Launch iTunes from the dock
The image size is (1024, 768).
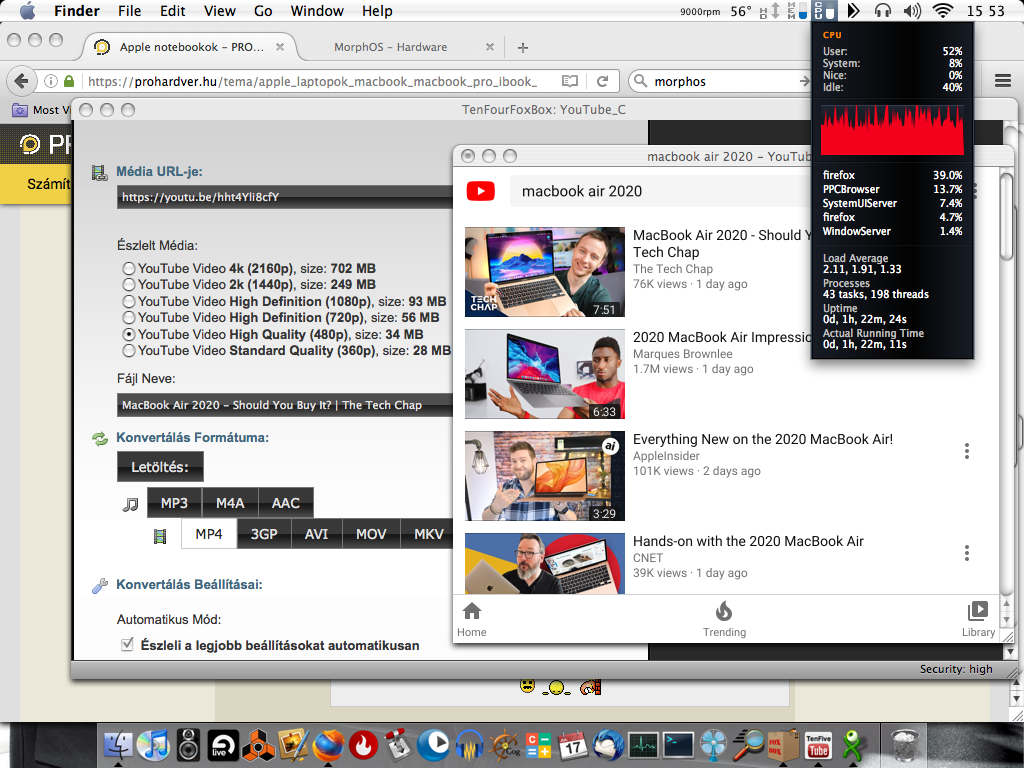point(153,744)
